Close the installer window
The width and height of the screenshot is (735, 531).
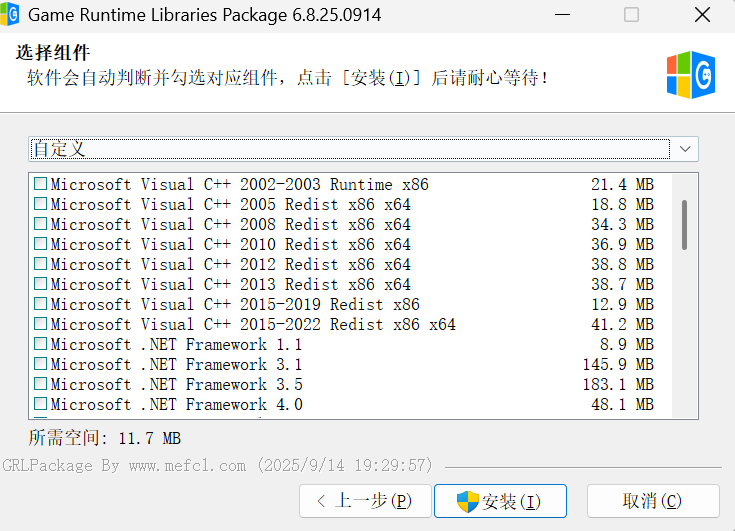(x=702, y=15)
